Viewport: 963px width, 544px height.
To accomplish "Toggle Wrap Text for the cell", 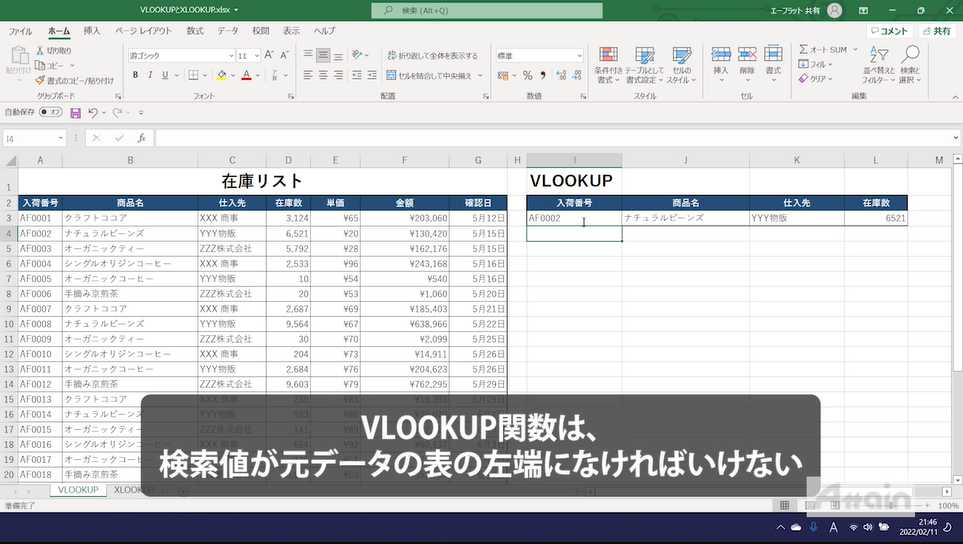I will (438, 56).
